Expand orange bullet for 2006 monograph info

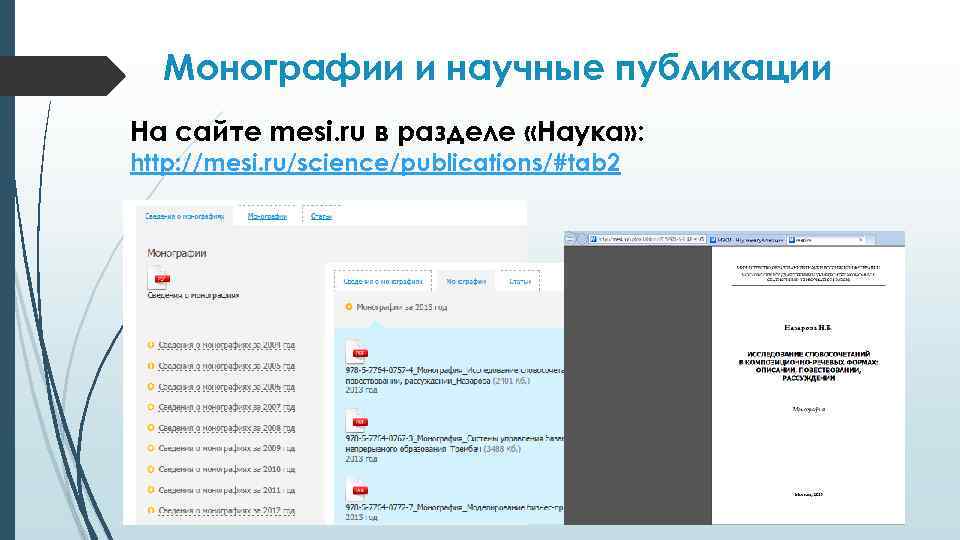click(151, 387)
